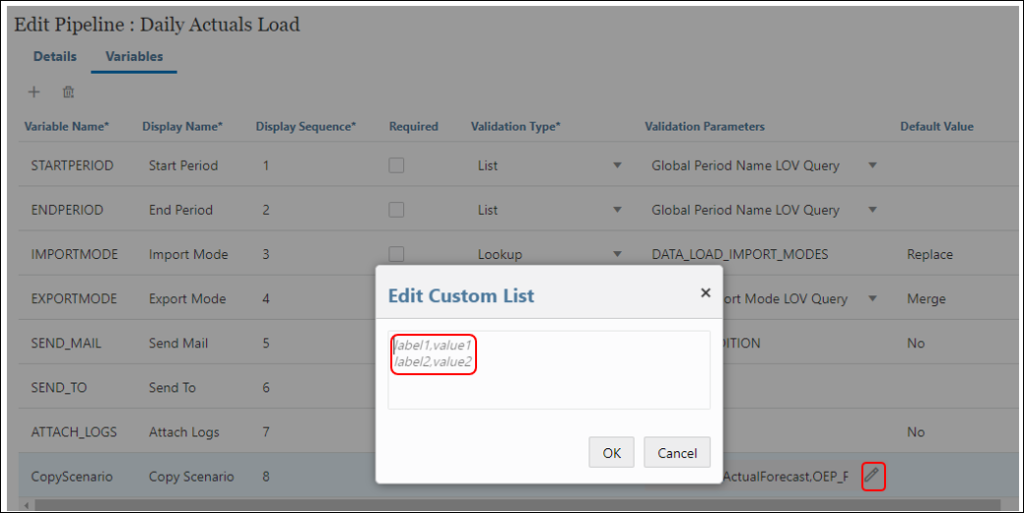This screenshot has height=513, width=1024.
Task: Toggle Required checkbox for Import Mode
Action: coord(396,254)
